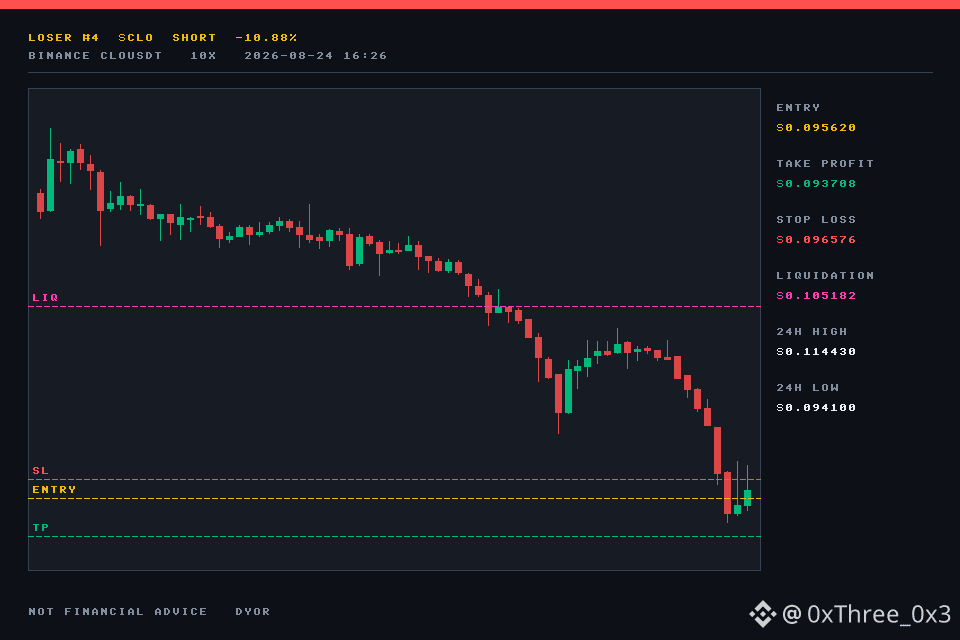The width and height of the screenshot is (960, 640).
Task: Click the 24H low value $0.094100
Action: pyautogui.click(x=816, y=408)
